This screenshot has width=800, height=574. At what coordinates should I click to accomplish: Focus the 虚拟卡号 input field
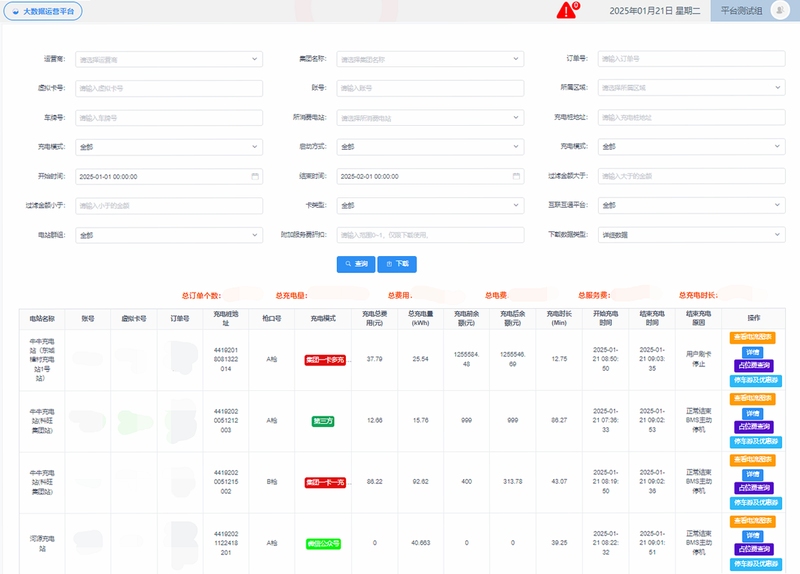[x=169, y=88]
